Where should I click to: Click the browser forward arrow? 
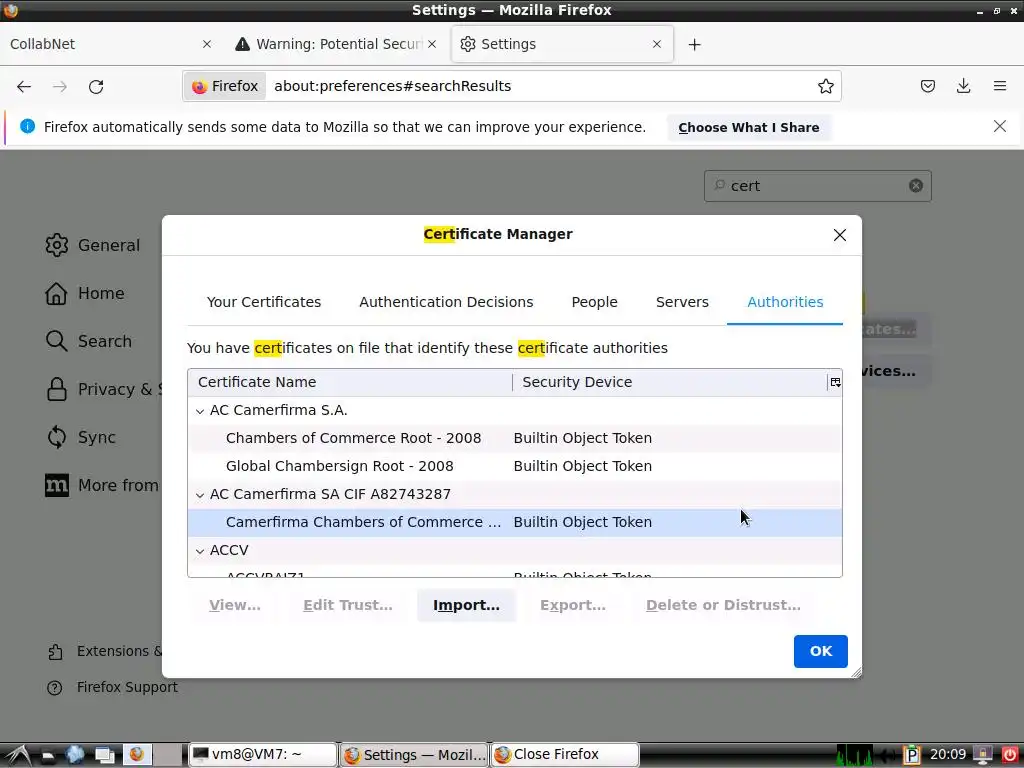click(60, 87)
